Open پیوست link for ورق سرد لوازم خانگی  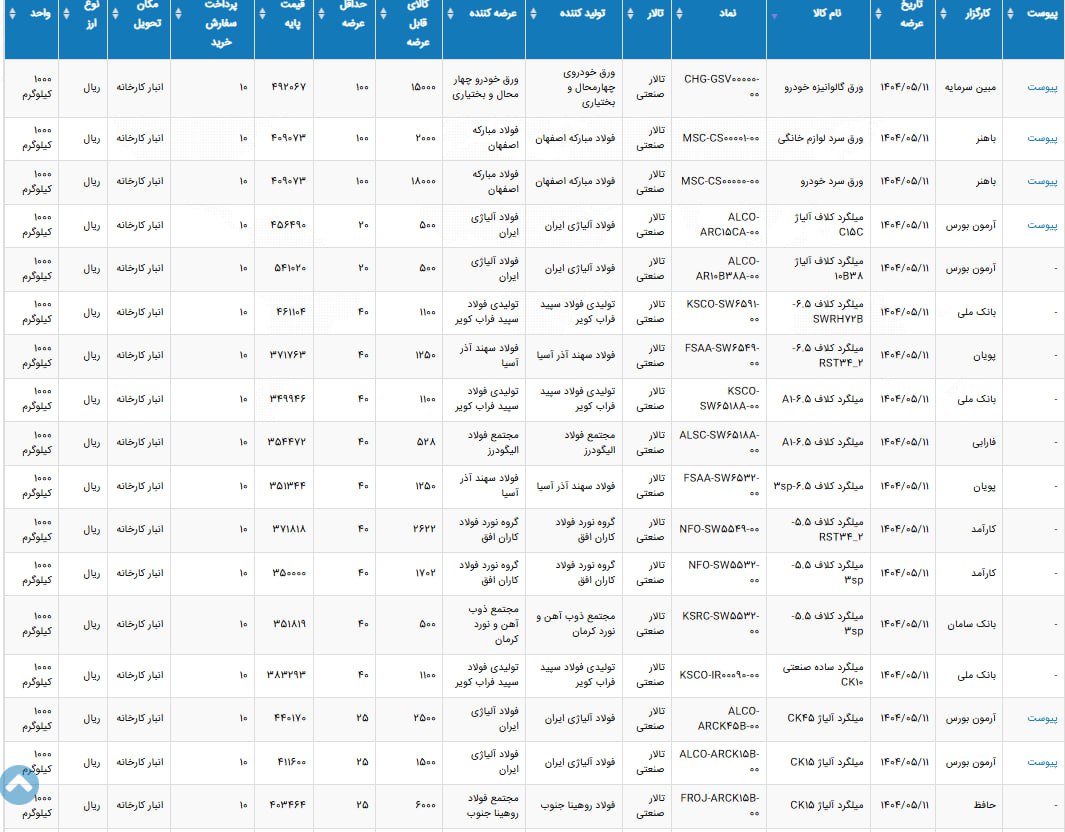tap(1042, 138)
